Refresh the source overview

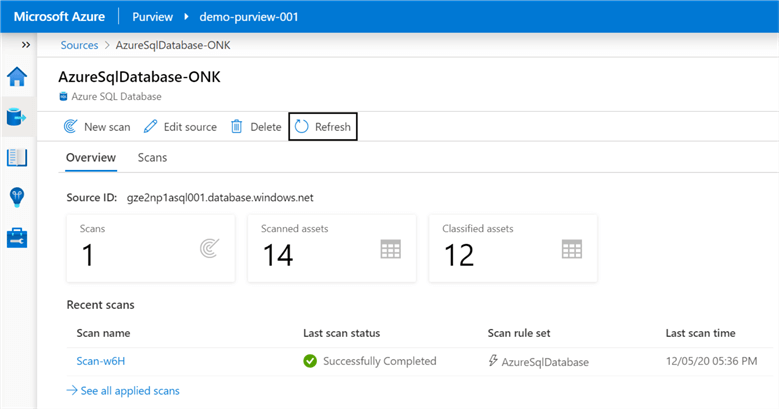322,127
